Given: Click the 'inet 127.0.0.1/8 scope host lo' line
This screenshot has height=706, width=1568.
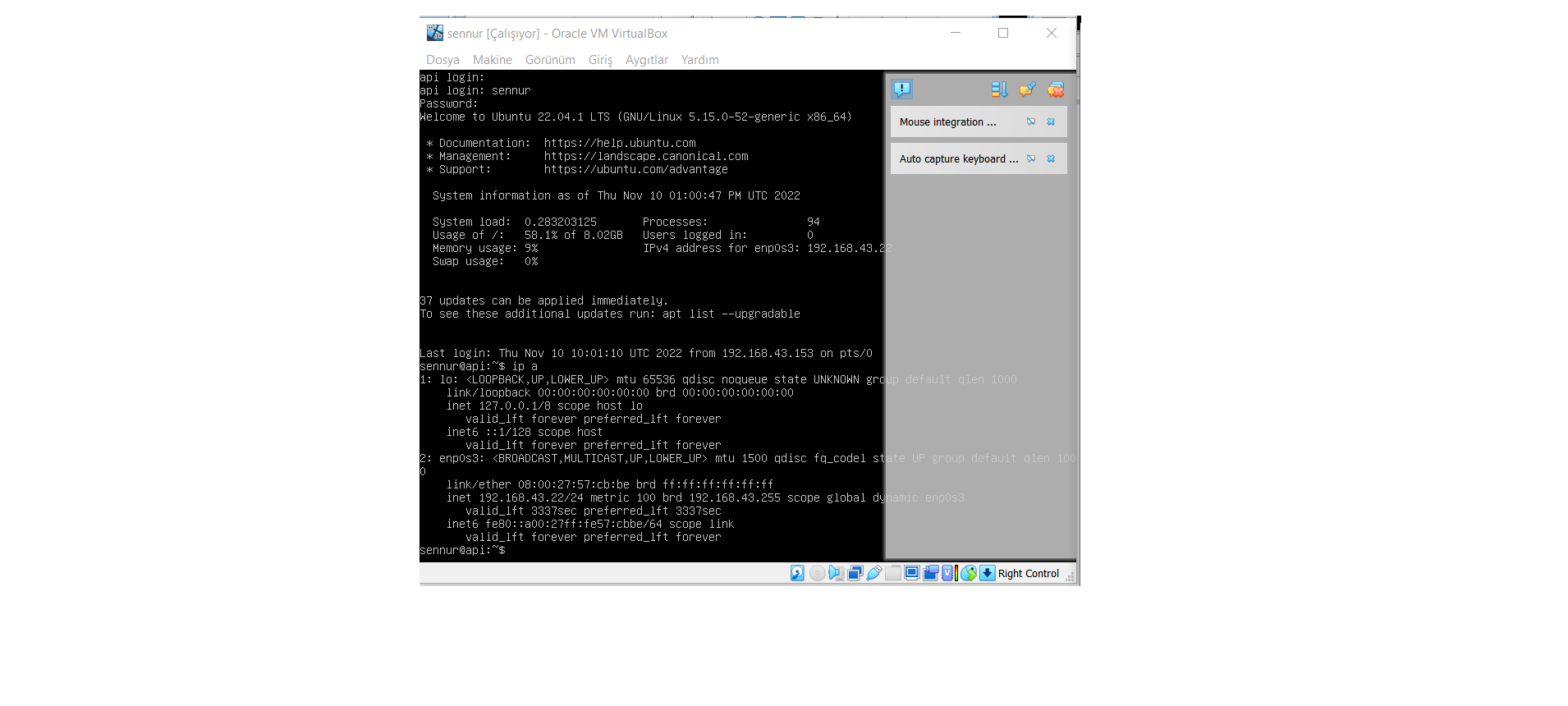Looking at the screenshot, I should 544,406.
